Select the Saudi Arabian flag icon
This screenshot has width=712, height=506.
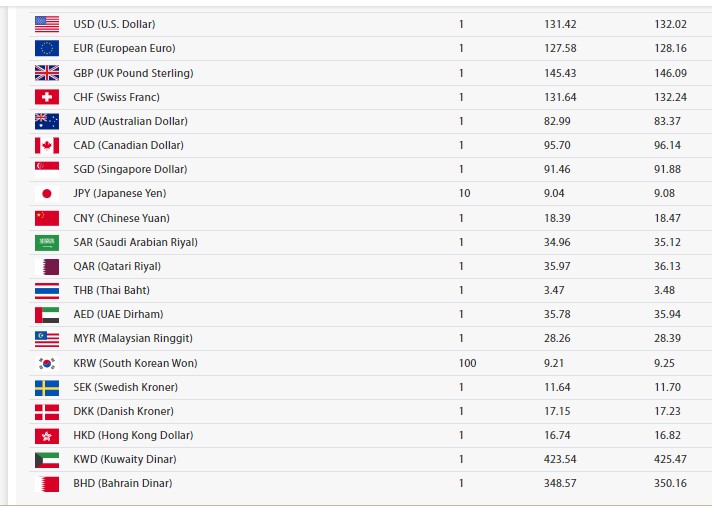[x=47, y=243]
